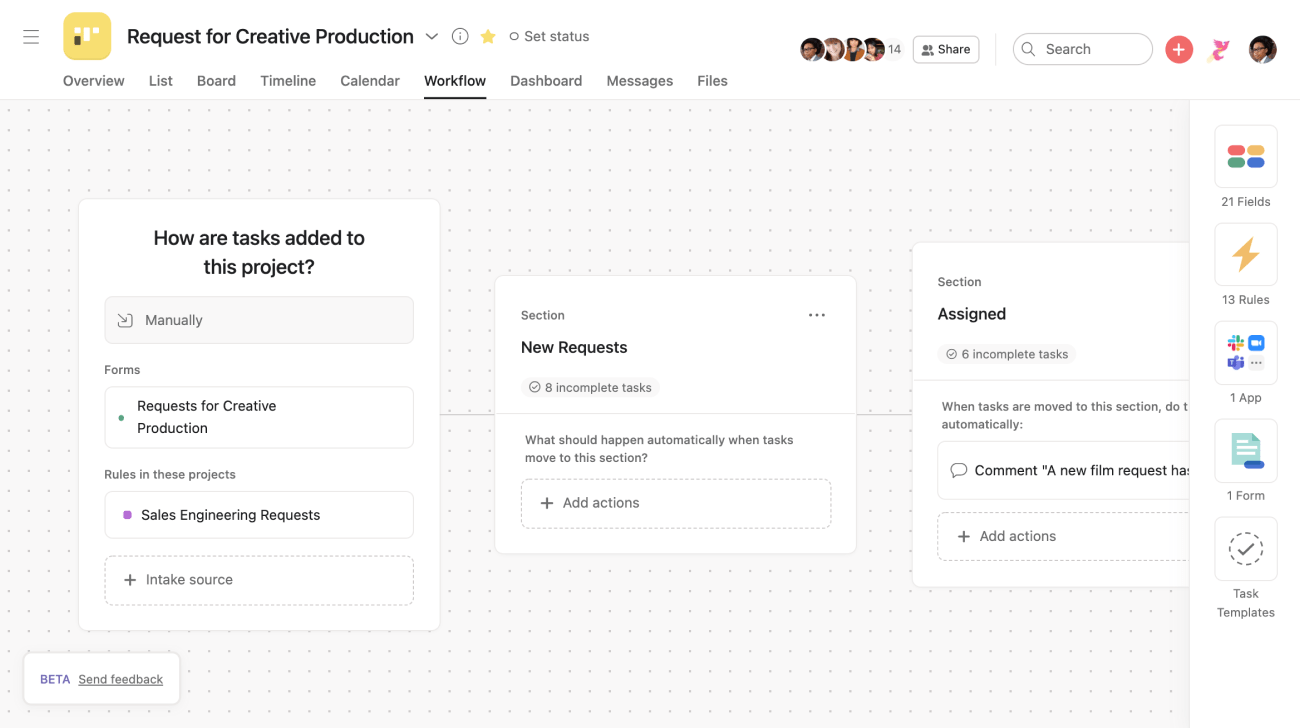Show remaining 14 project members
Viewport: 1300px width, 728px height.
tap(894, 48)
